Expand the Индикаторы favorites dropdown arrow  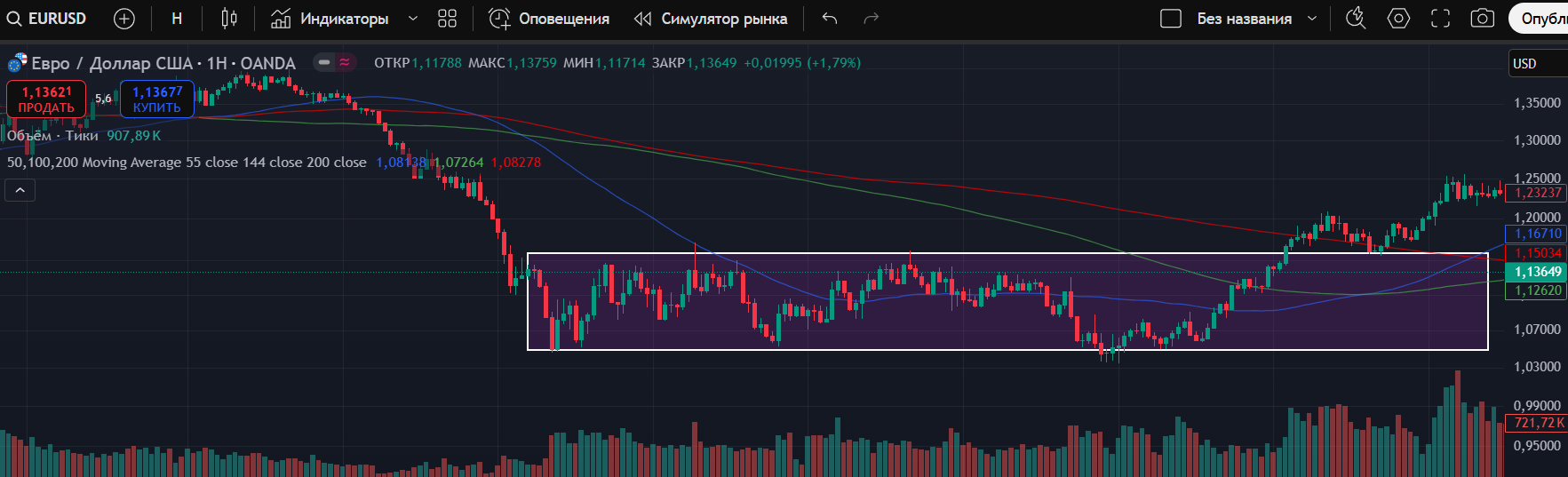click(412, 19)
